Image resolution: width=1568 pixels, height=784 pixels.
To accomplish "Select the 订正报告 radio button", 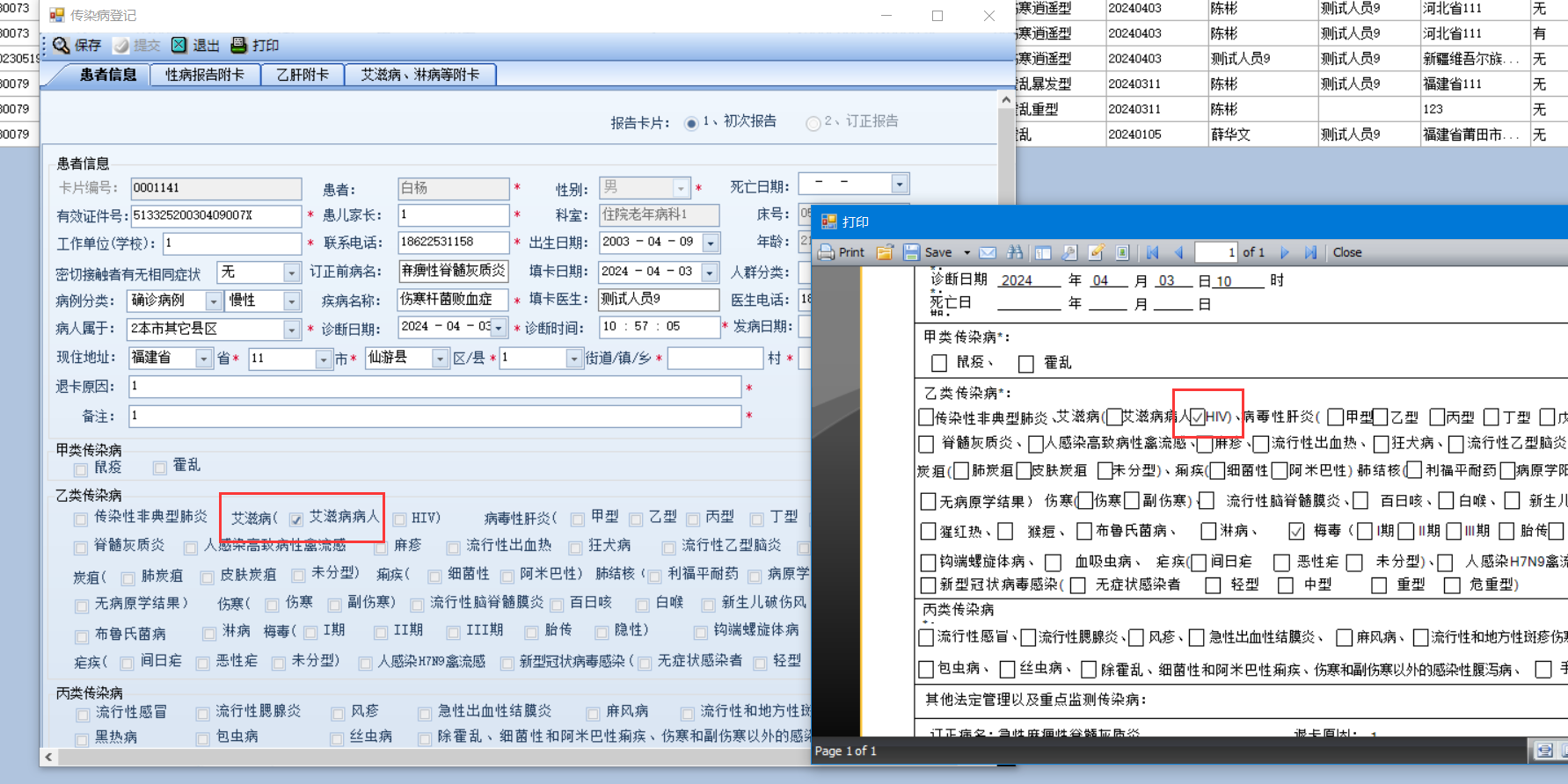I will pyautogui.click(x=813, y=123).
